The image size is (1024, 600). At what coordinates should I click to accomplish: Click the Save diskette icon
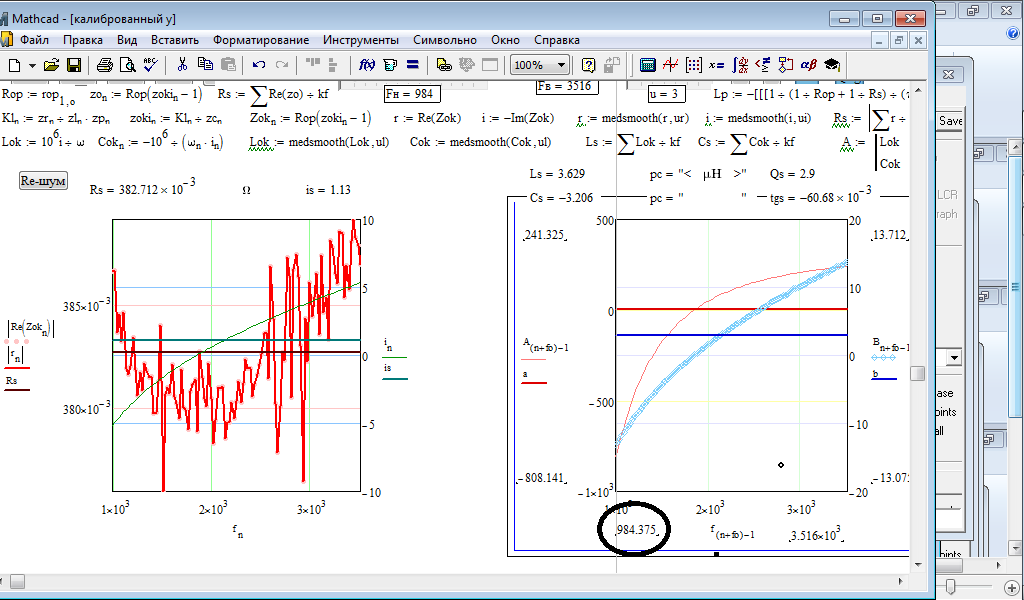[74, 65]
